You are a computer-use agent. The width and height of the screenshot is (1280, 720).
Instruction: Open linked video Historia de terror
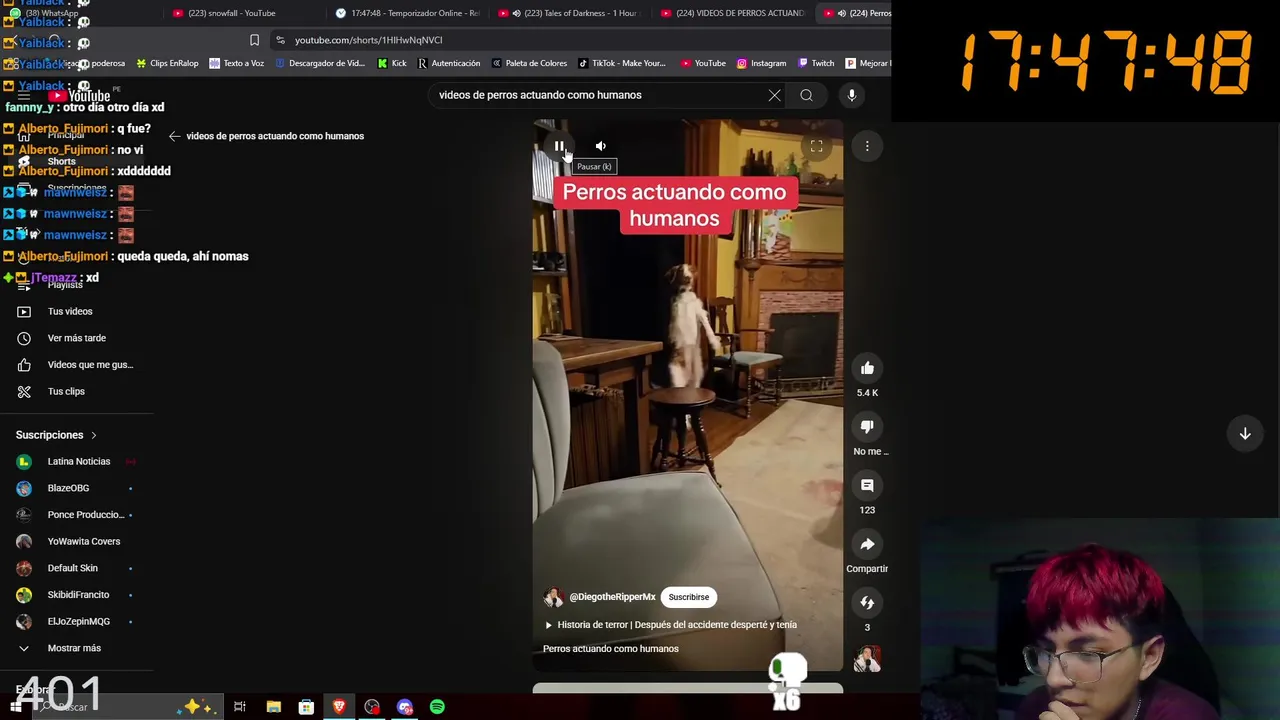[x=670, y=625]
